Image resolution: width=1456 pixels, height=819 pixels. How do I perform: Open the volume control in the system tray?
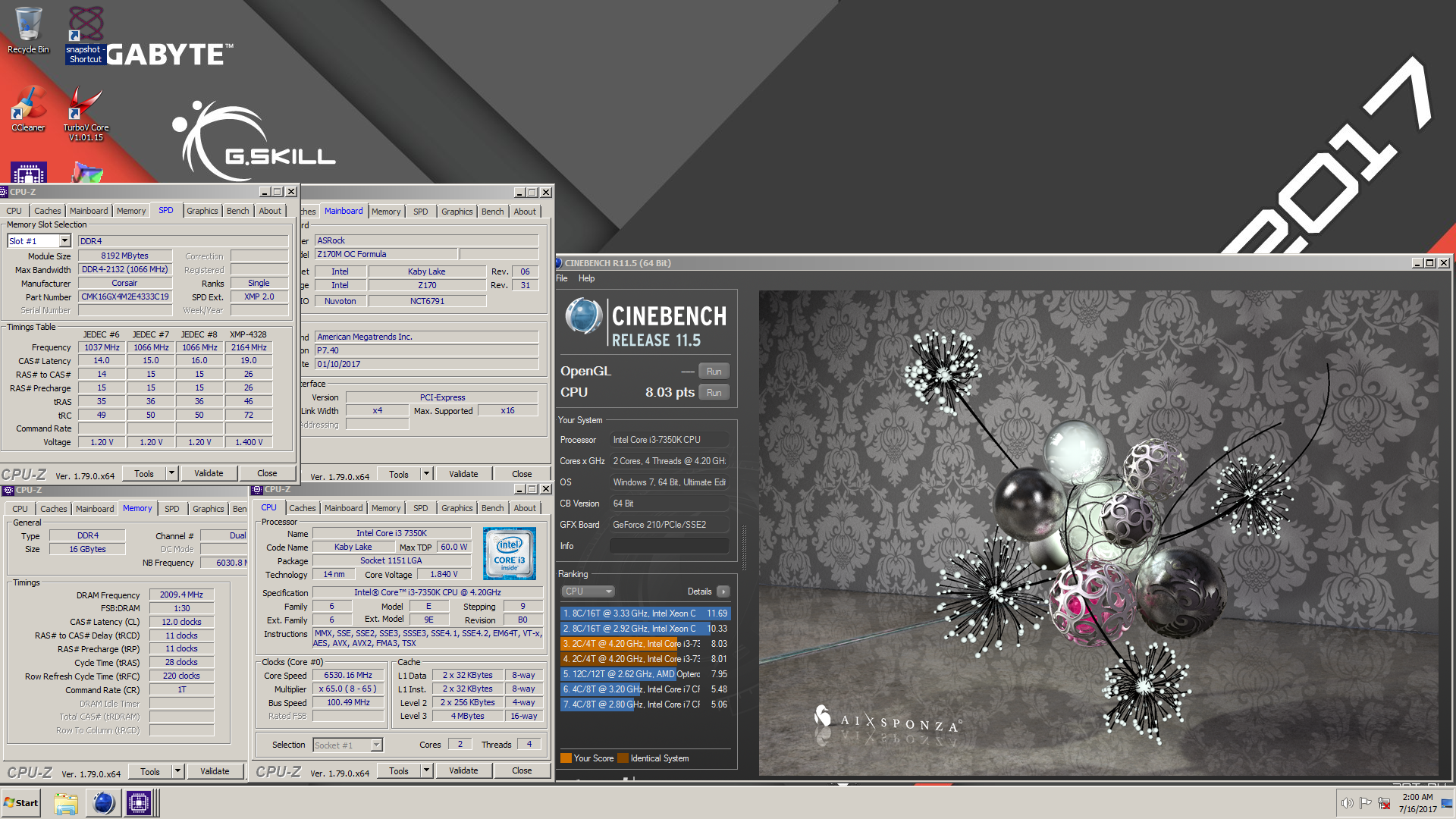1347,803
